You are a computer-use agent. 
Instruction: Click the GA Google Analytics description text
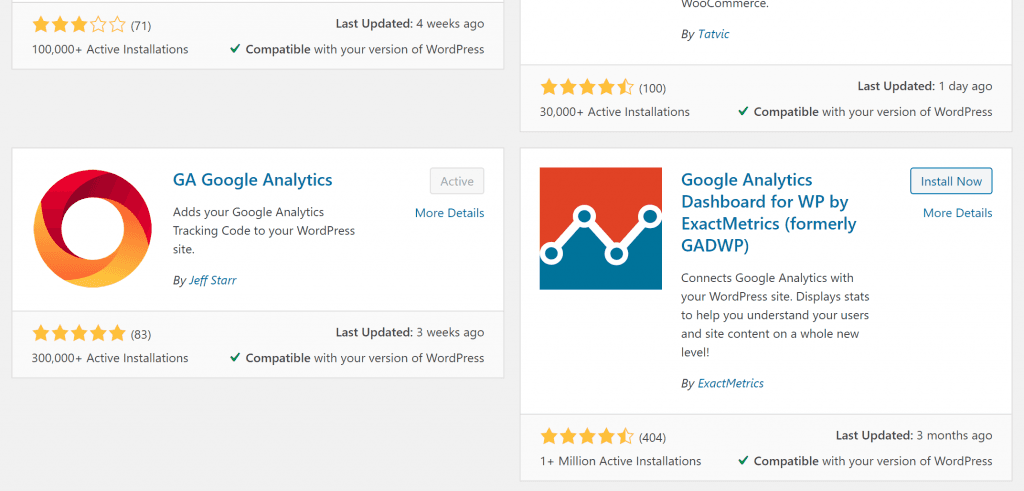(x=264, y=230)
